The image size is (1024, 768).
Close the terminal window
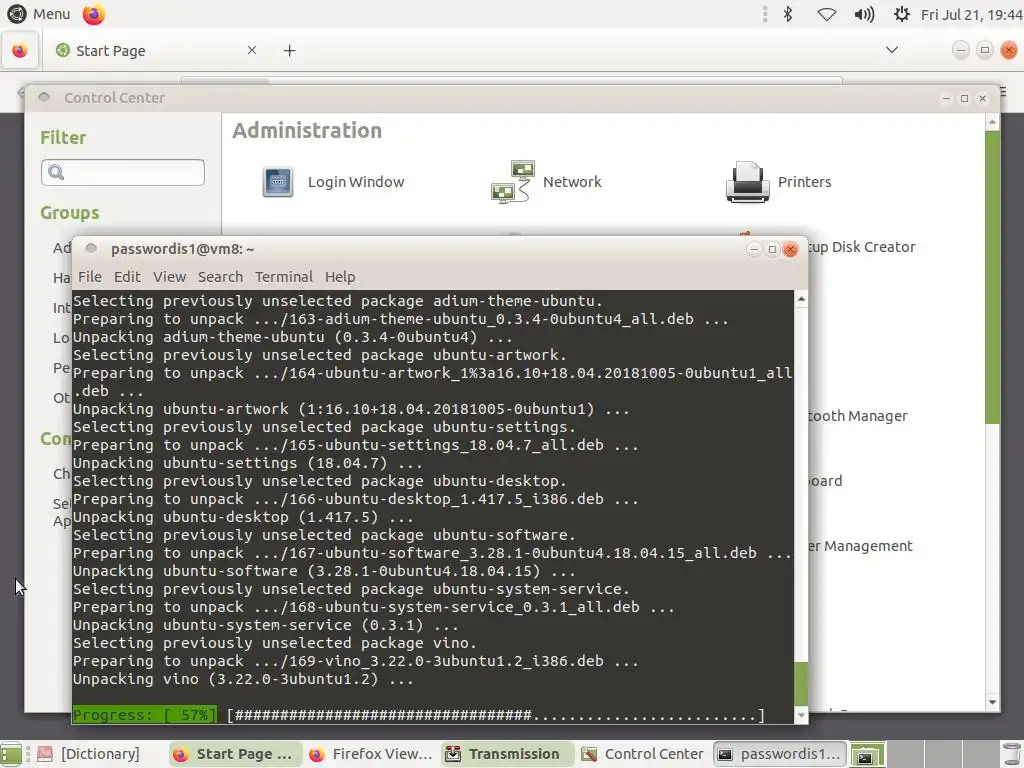pyautogui.click(x=790, y=249)
